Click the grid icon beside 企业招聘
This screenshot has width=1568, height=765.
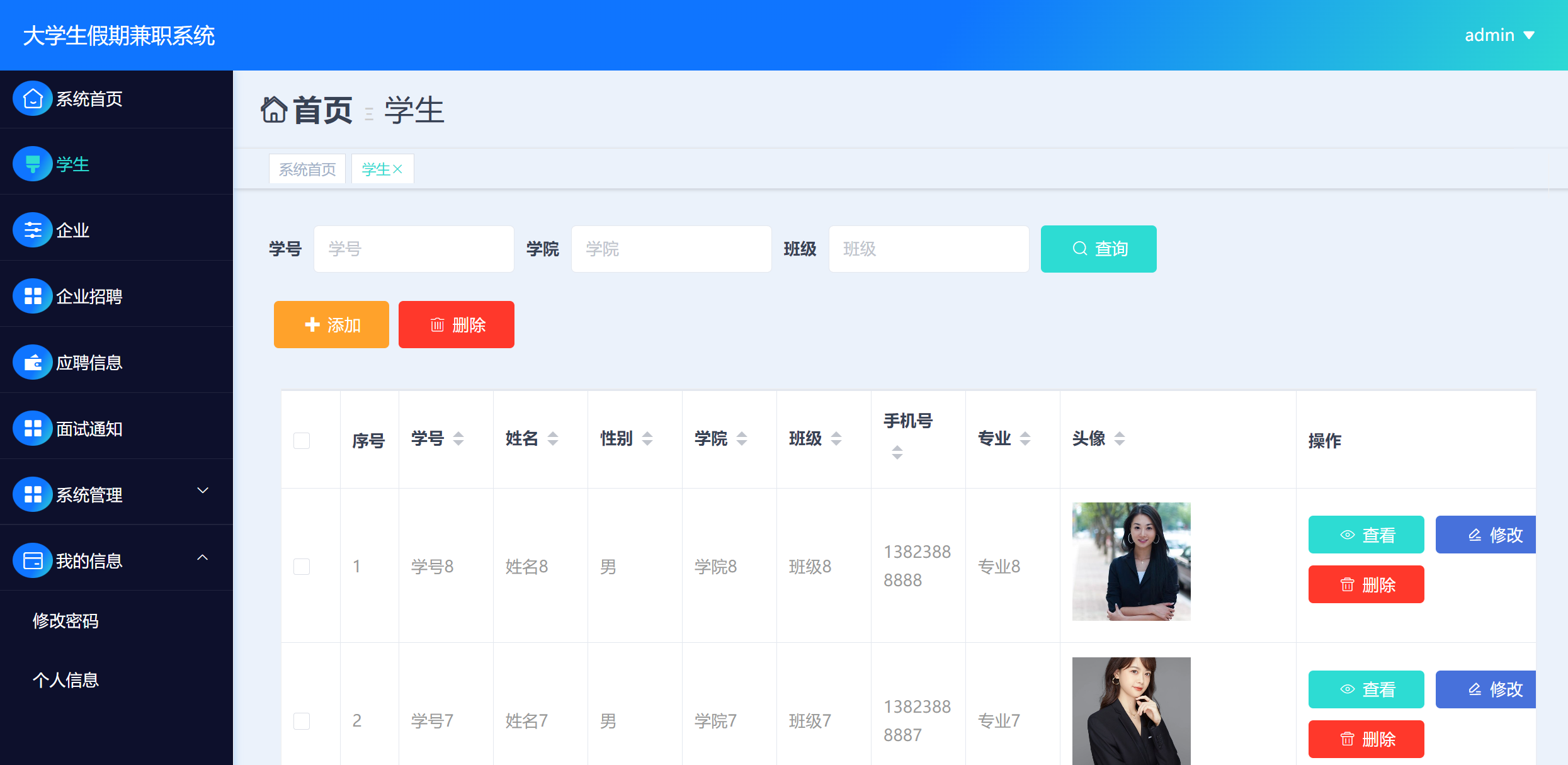(x=33, y=297)
